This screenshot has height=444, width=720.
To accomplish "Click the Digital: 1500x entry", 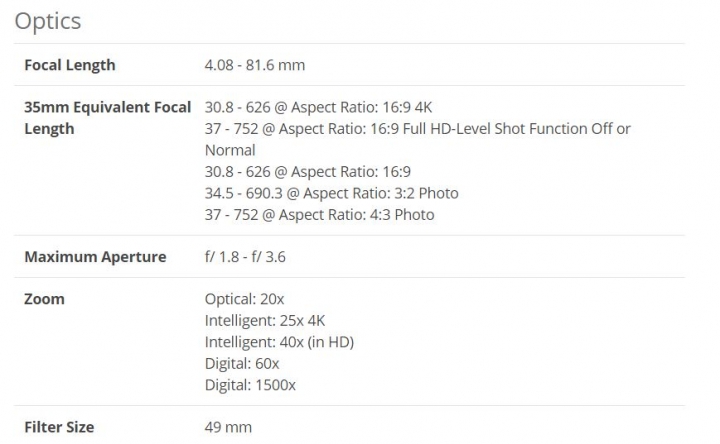I will click(x=250, y=385).
